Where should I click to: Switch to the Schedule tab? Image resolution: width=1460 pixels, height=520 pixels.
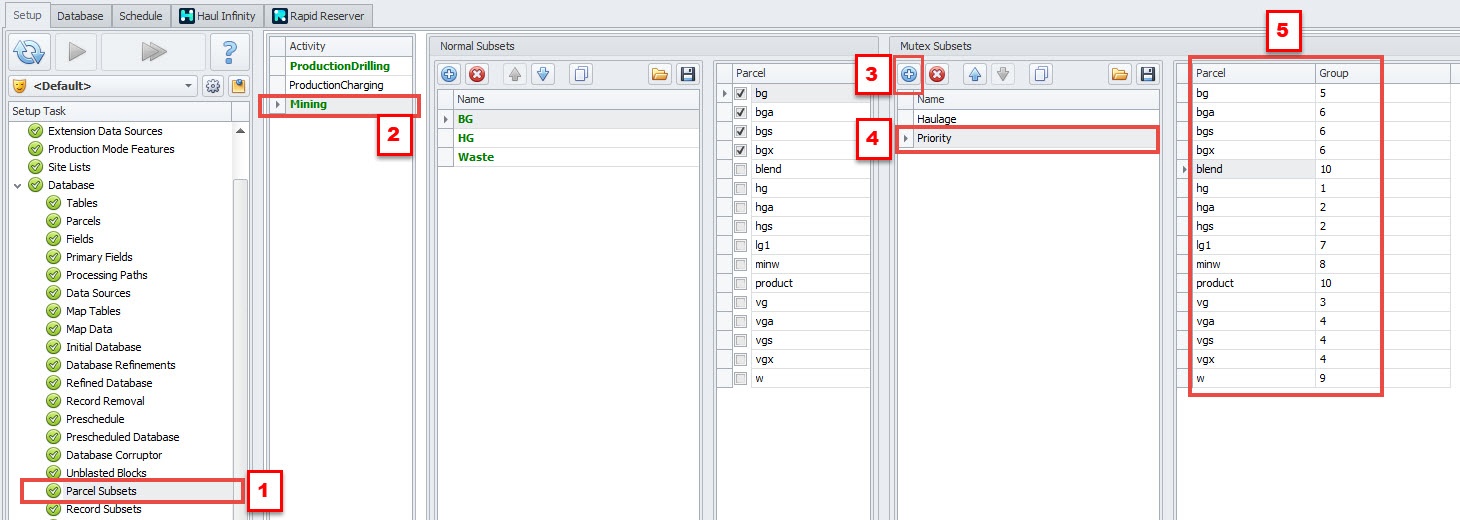(x=140, y=16)
